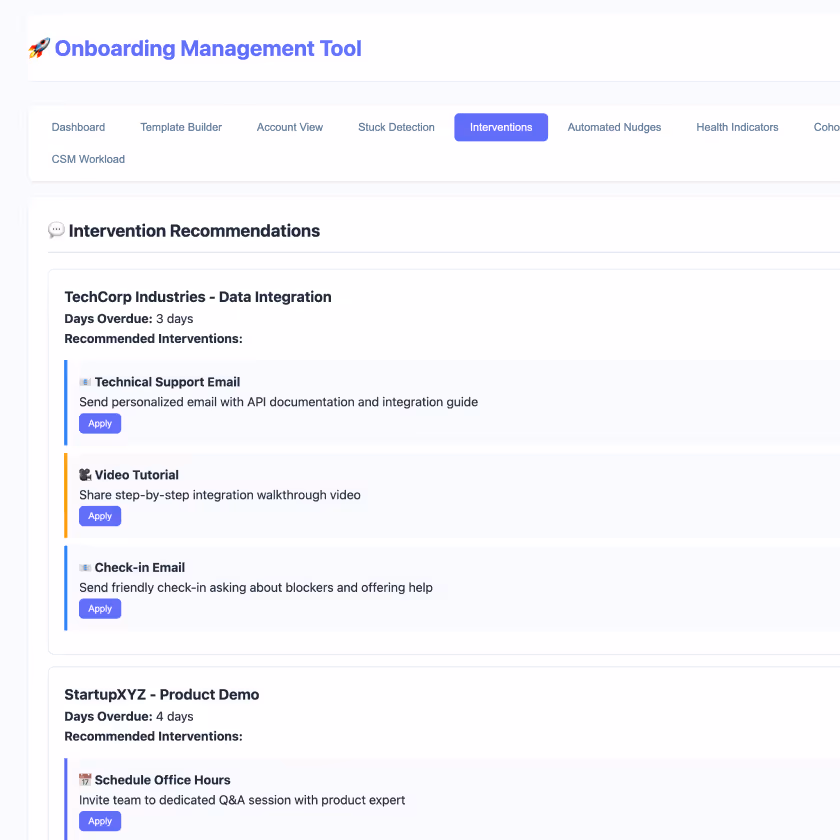This screenshot has width=840, height=840.
Task: Open the Stuck Detection tab
Action: pyautogui.click(x=396, y=127)
